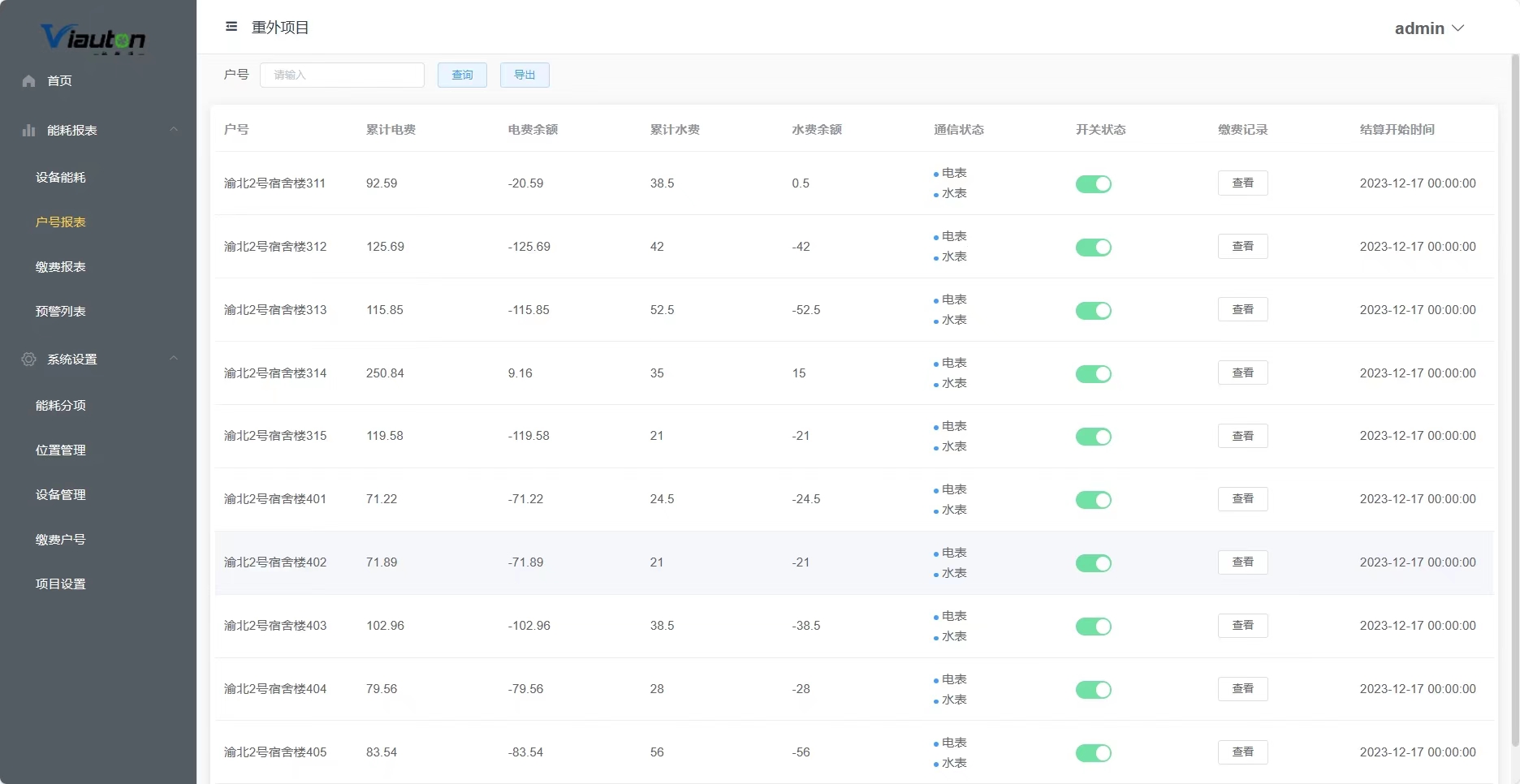Screen dimensions: 1520x784
Task: Toggle switch for 渝北2号宿舍楼405
Action: [1094, 753]
